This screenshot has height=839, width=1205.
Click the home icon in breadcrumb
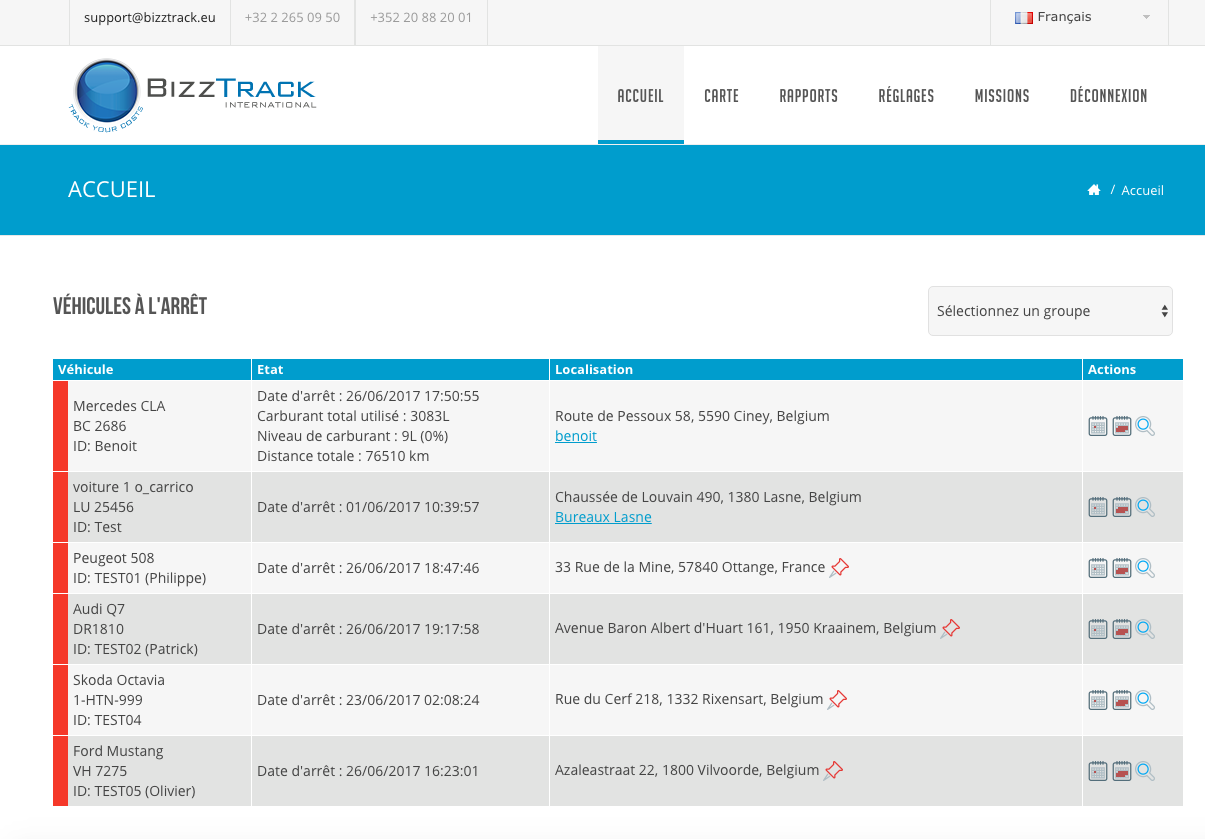tap(1094, 190)
